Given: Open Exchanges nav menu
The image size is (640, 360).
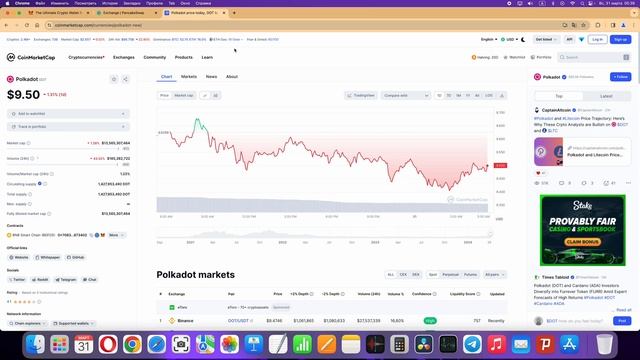Looking at the screenshot, I should [124, 58].
